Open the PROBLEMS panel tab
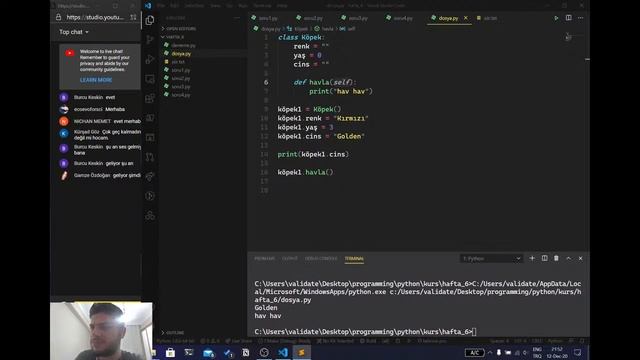640x360 pixels. point(264,258)
